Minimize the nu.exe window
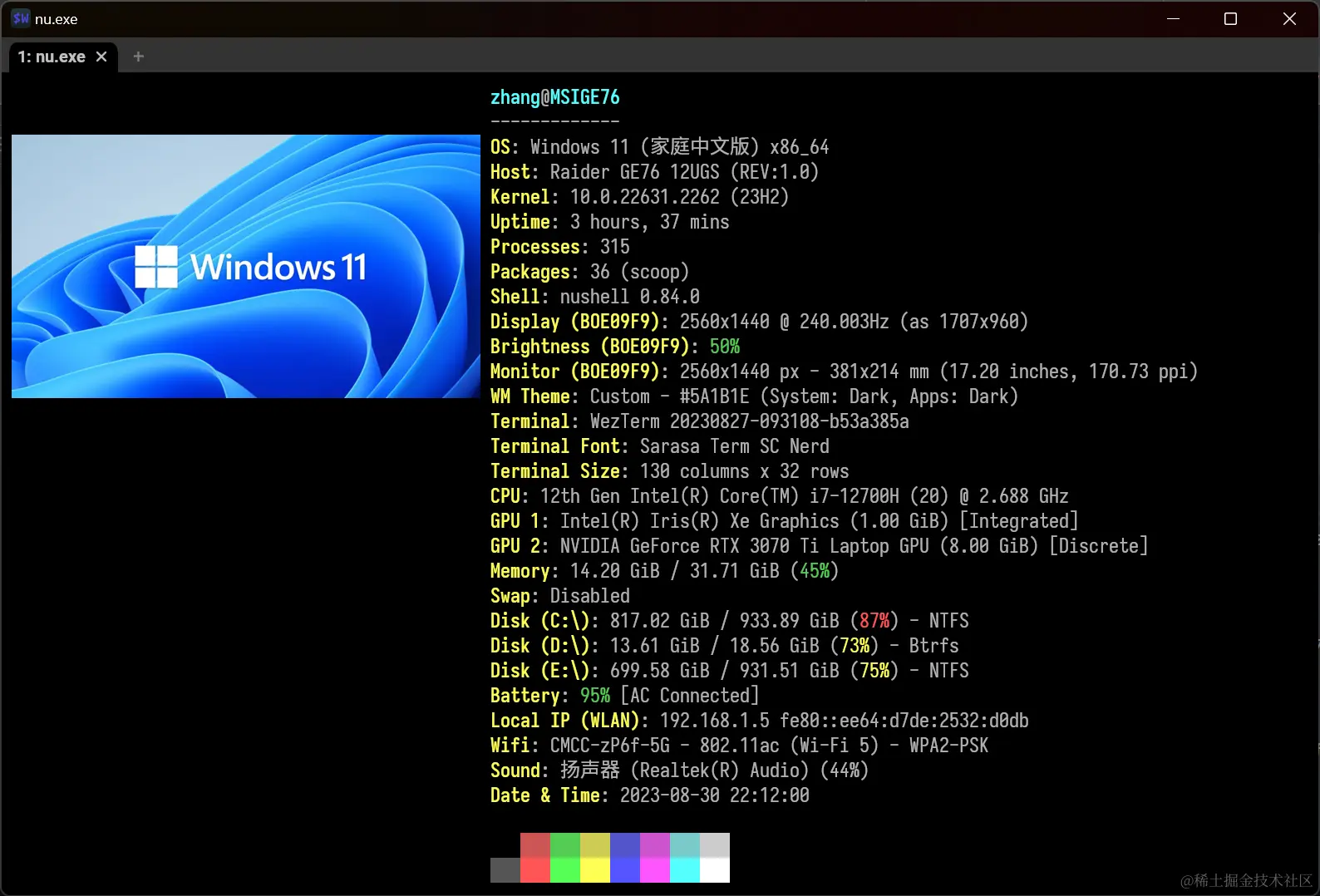Viewport: 1320px width, 896px height. pos(1173,18)
